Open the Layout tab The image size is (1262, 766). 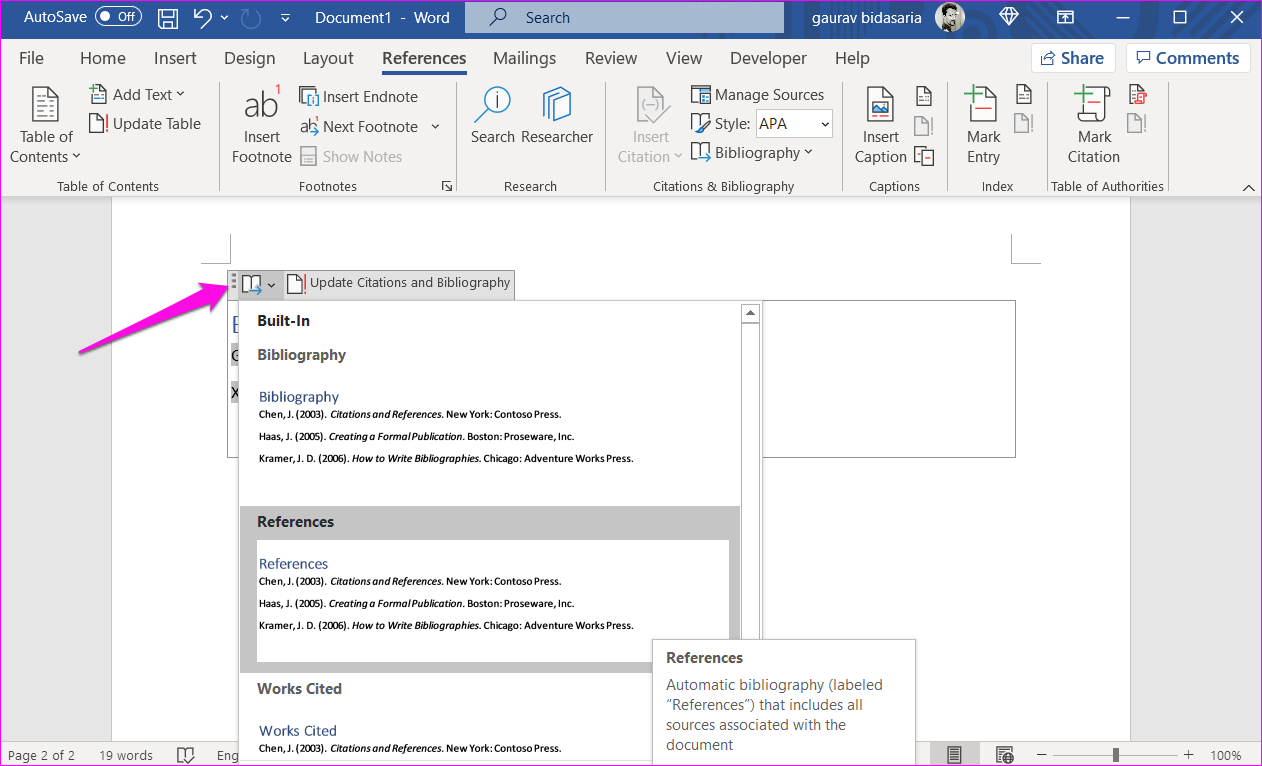tap(328, 58)
